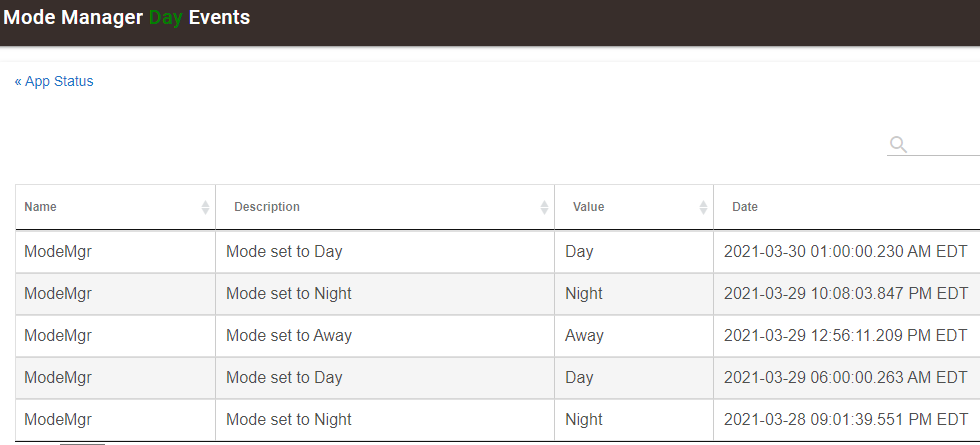Select the 06:00:00.263 AM date cell
Viewport: 980px width, 445px height.
pos(846,378)
